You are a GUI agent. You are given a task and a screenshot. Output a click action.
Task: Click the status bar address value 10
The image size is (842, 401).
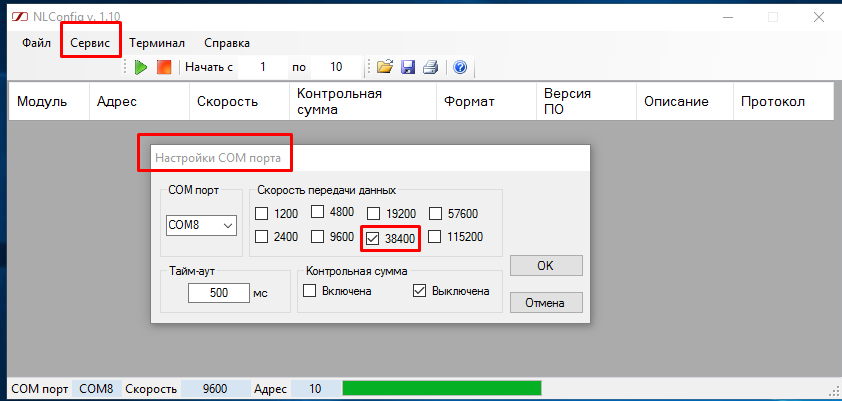pos(316,389)
